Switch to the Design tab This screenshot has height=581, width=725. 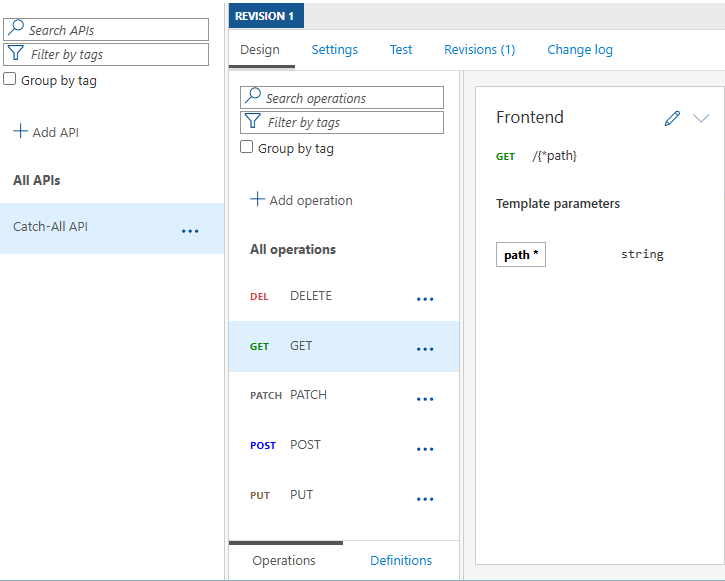(260, 49)
